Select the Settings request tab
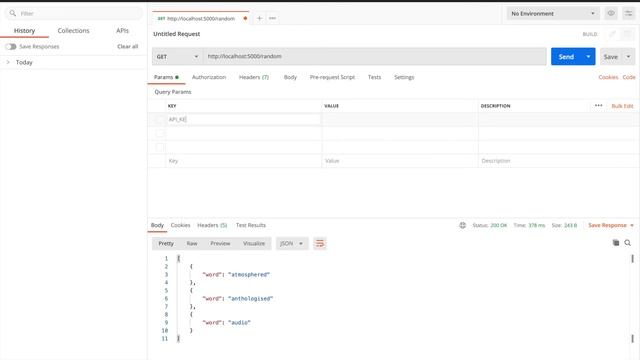 click(x=404, y=77)
